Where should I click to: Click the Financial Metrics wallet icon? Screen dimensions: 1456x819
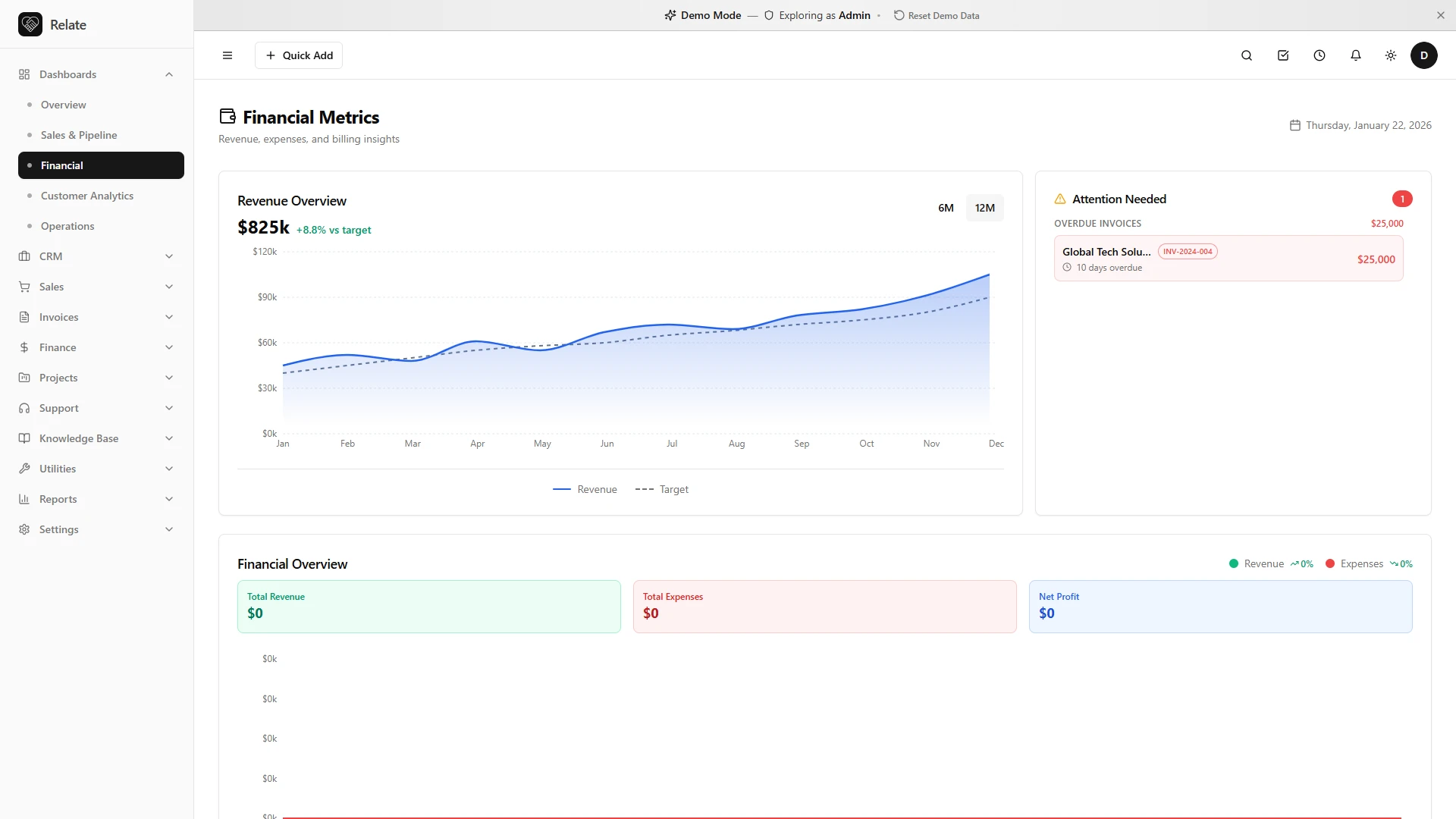click(227, 116)
